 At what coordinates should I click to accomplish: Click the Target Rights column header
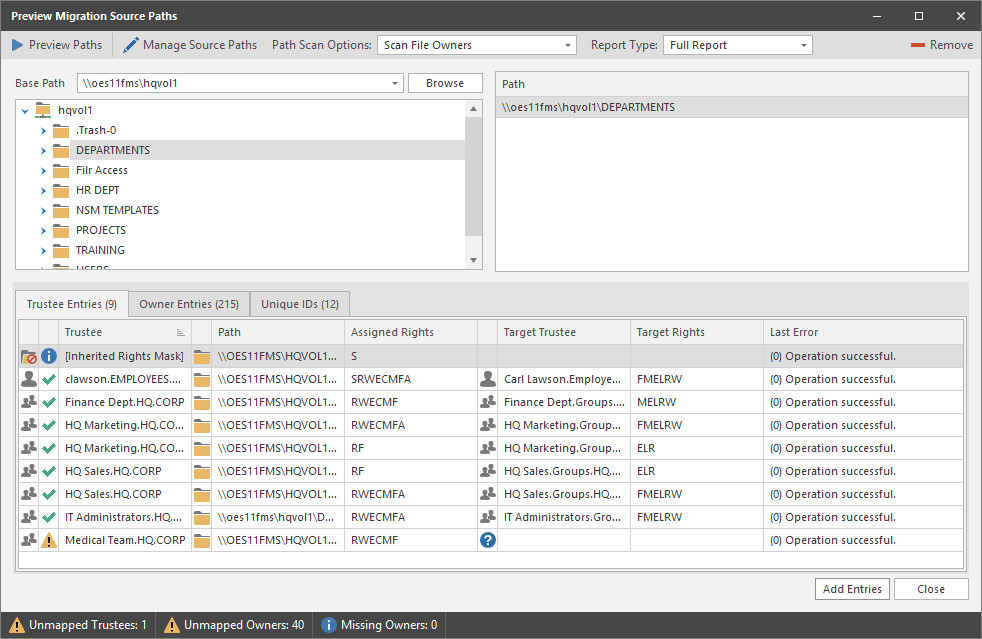coord(696,332)
